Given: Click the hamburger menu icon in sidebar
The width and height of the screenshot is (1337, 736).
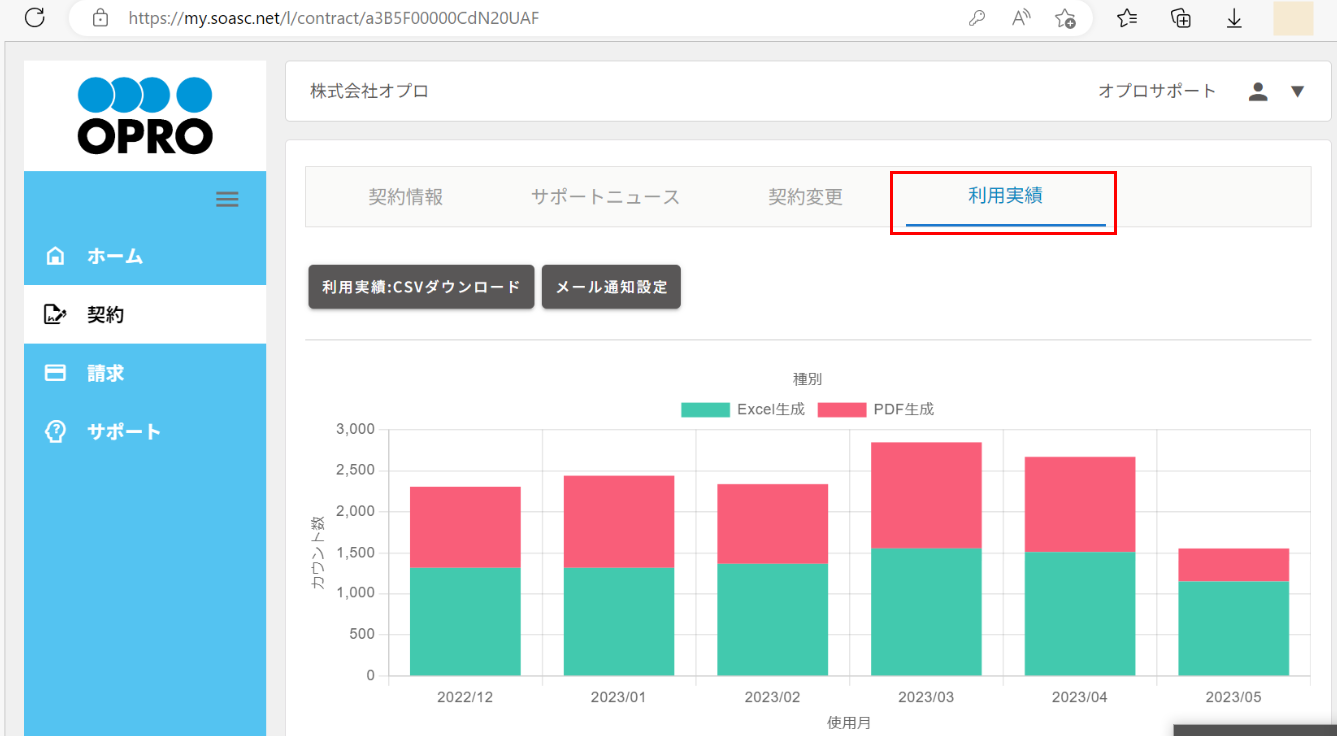Looking at the screenshot, I should tap(227, 200).
